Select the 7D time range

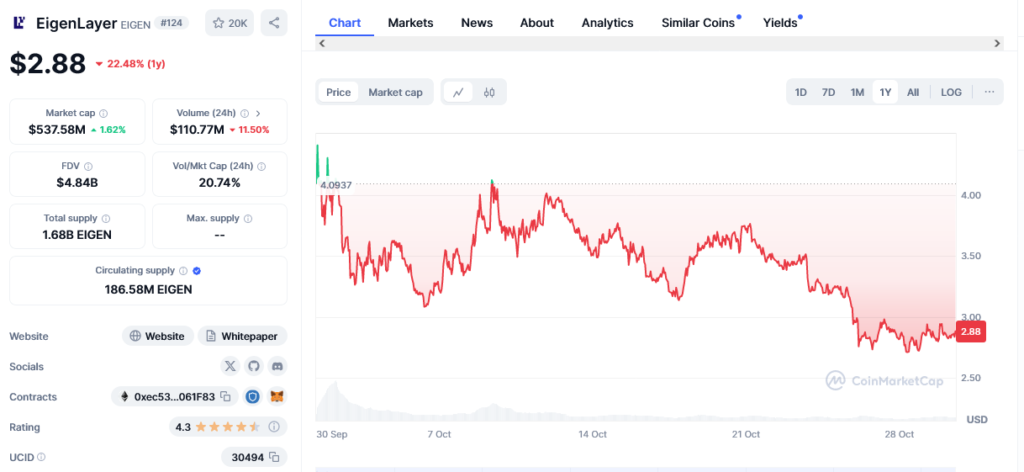[828, 92]
